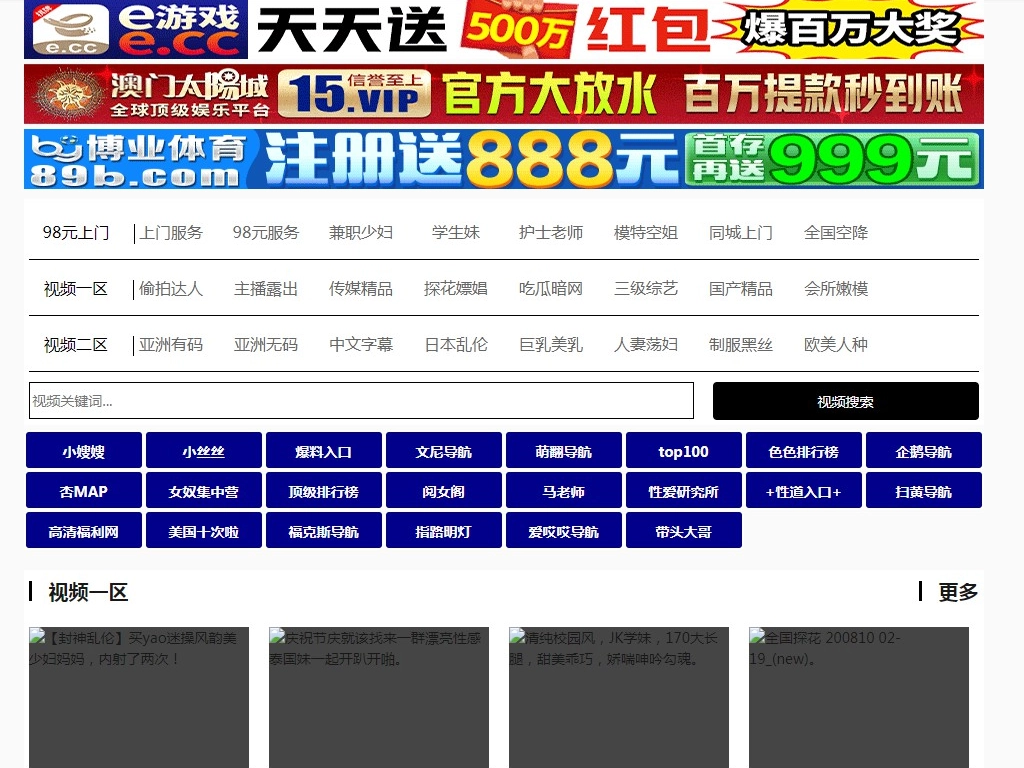Open the 中文字幕 category link
The width and height of the screenshot is (1024, 768).
pyautogui.click(x=361, y=345)
